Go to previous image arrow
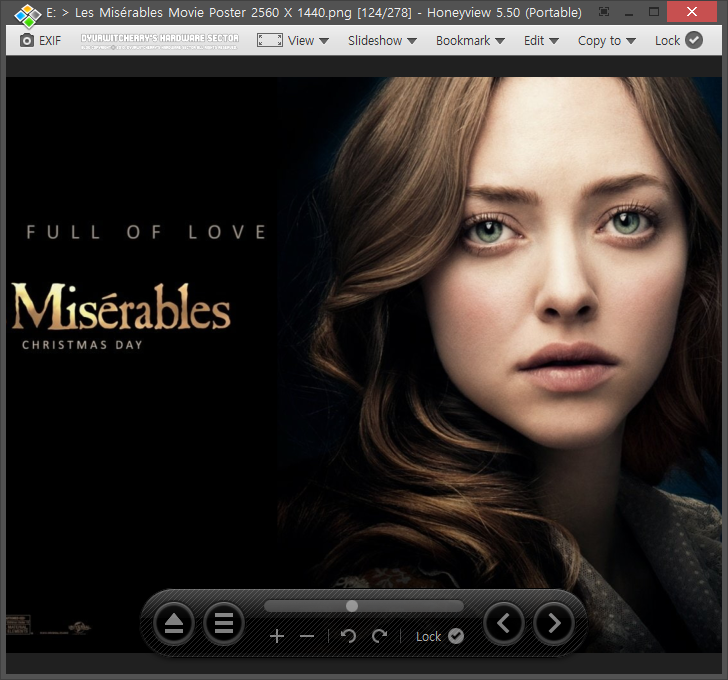Image resolution: width=728 pixels, height=680 pixels. [504, 623]
